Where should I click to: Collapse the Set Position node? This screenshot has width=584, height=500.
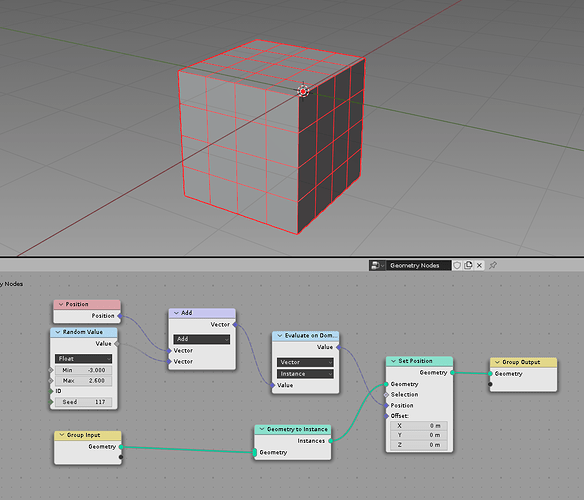coord(393,361)
